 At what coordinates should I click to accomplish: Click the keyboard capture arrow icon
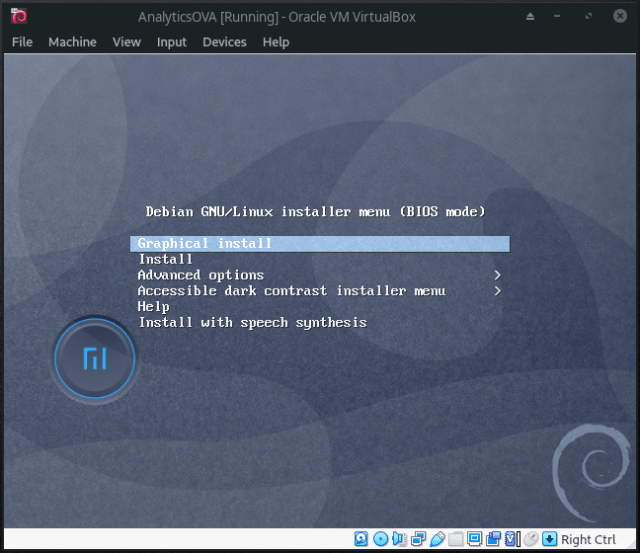coord(549,539)
